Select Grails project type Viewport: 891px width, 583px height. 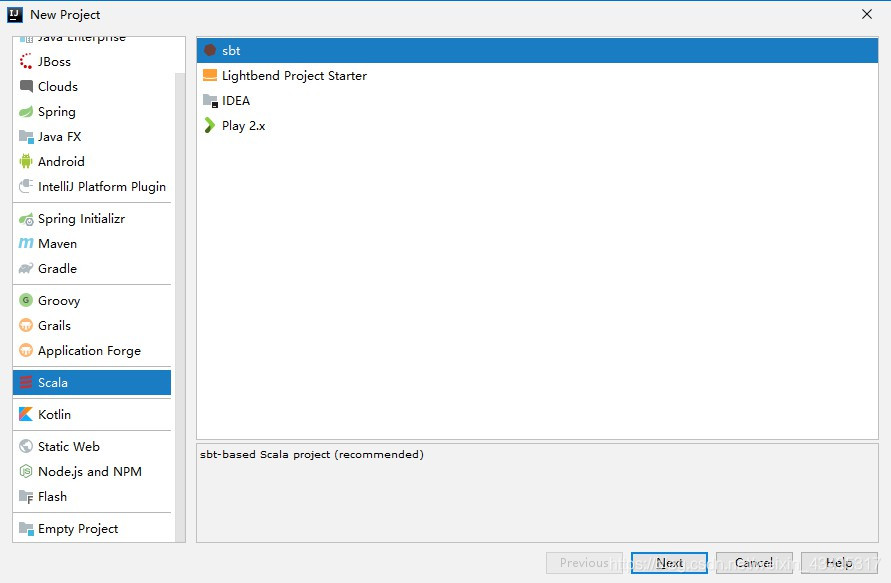pos(92,325)
